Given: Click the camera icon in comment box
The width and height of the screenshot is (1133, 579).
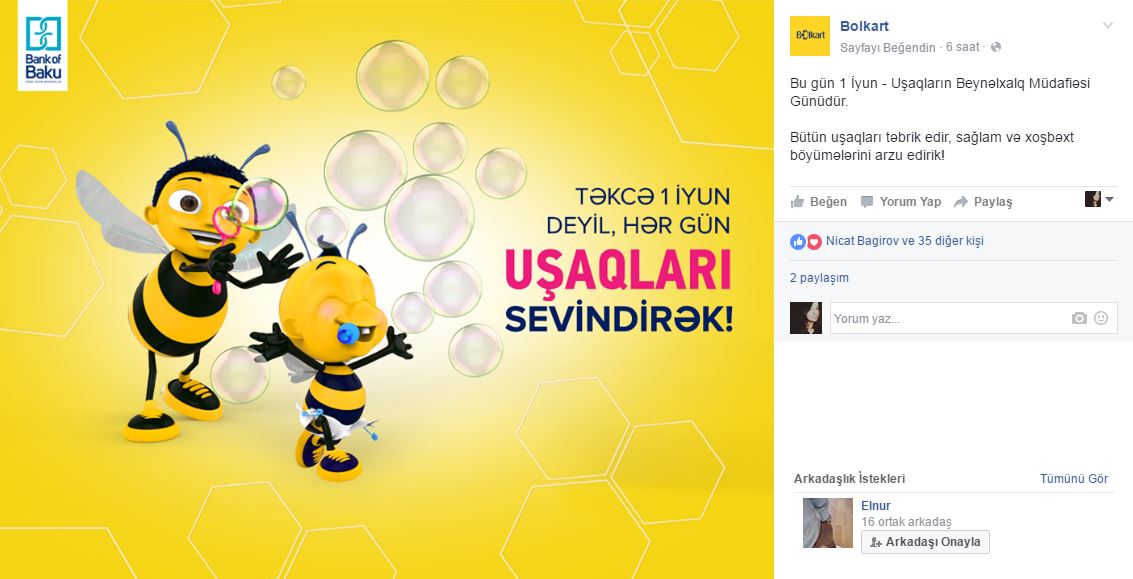Looking at the screenshot, I should (1079, 318).
